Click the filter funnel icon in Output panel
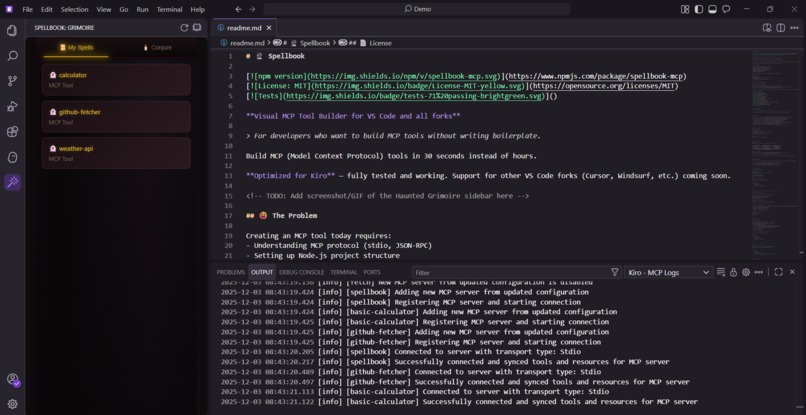806x415 pixels. click(x=614, y=273)
